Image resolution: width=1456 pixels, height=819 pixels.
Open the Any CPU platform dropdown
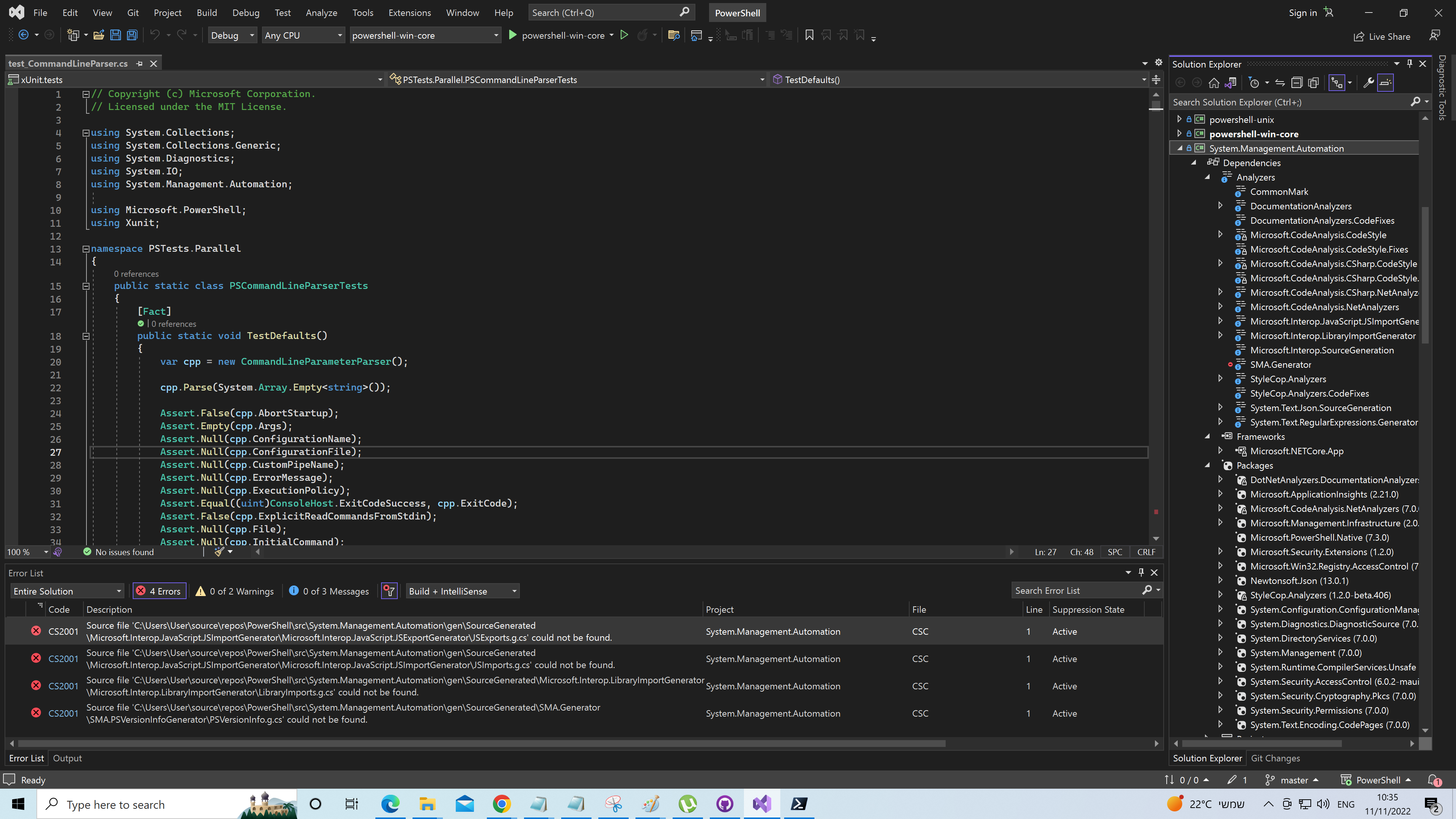303,35
